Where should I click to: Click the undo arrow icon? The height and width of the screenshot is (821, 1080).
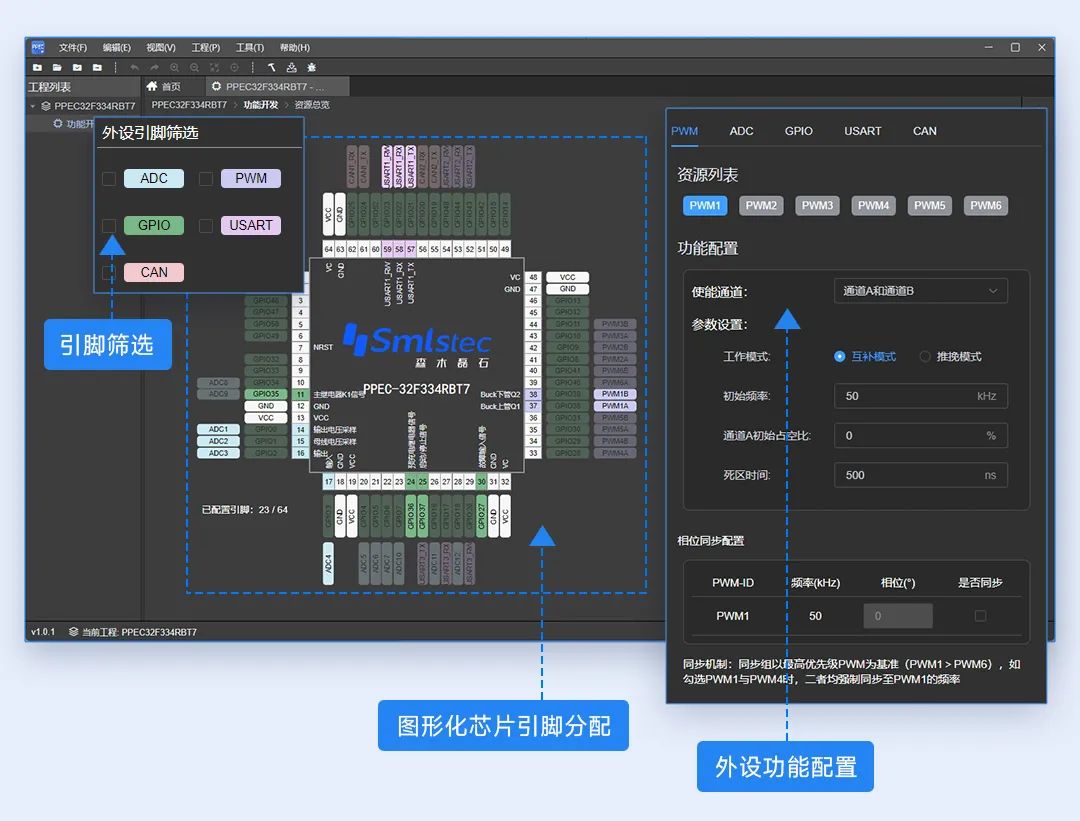(134, 67)
